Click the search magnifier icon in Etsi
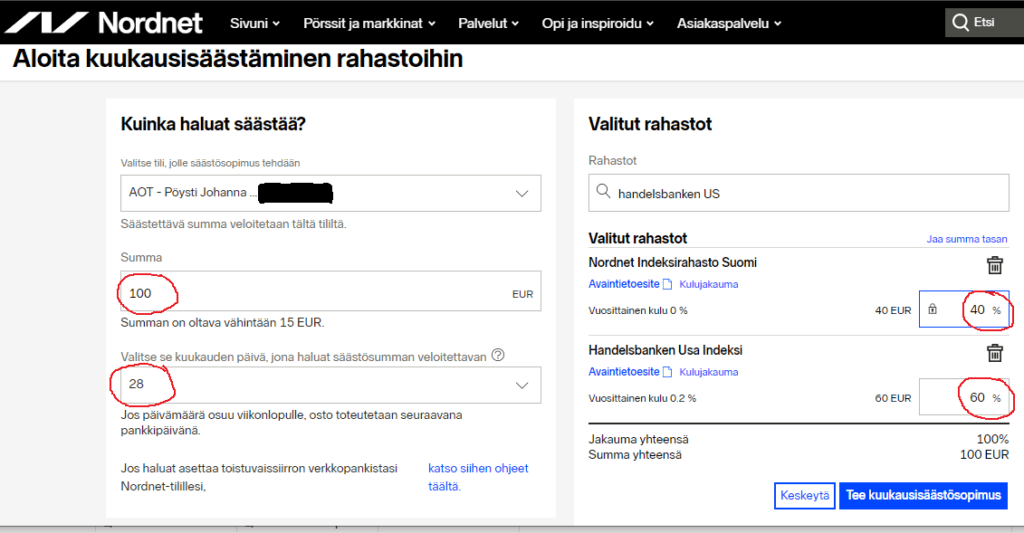Image resolution: width=1024 pixels, height=533 pixels. coord(960,23)
